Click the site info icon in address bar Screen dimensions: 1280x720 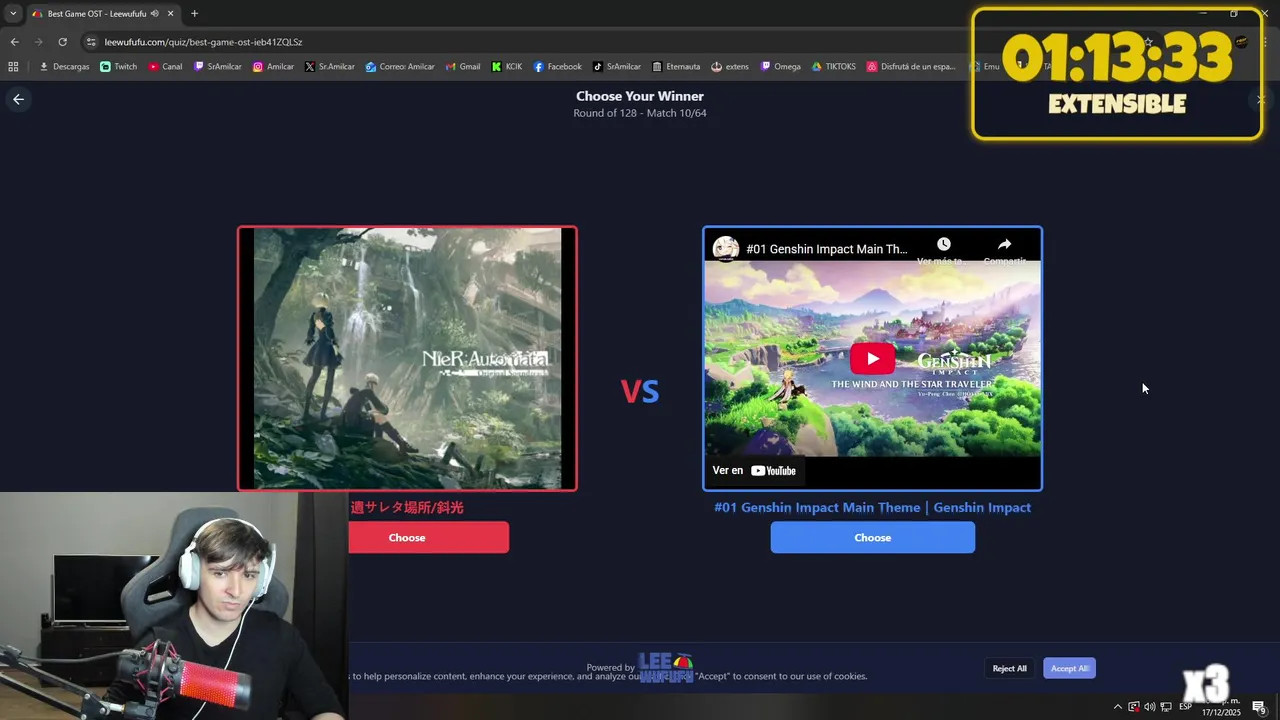(x=91, y=42)
